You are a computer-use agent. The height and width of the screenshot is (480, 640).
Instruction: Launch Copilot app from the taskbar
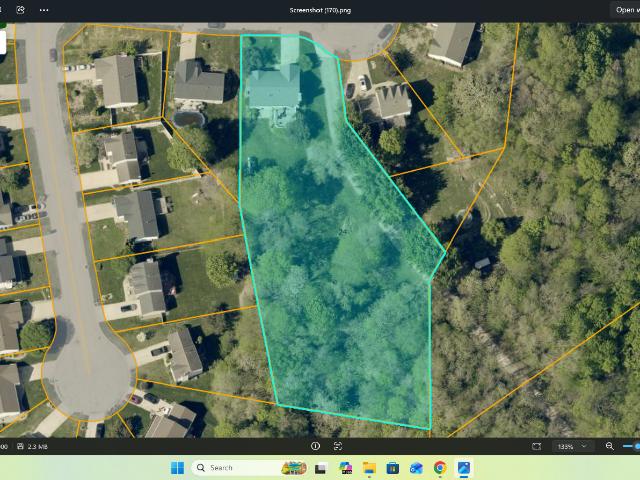click(x=345, y=468)
